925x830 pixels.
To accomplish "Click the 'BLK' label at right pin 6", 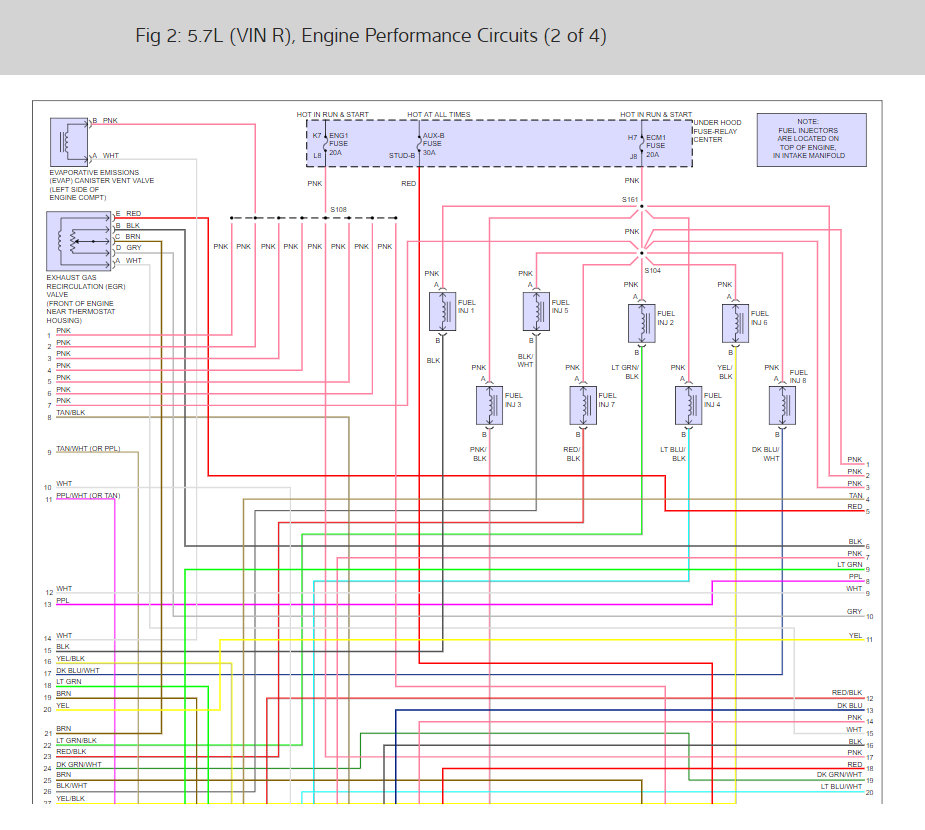I will pos(855,542).
